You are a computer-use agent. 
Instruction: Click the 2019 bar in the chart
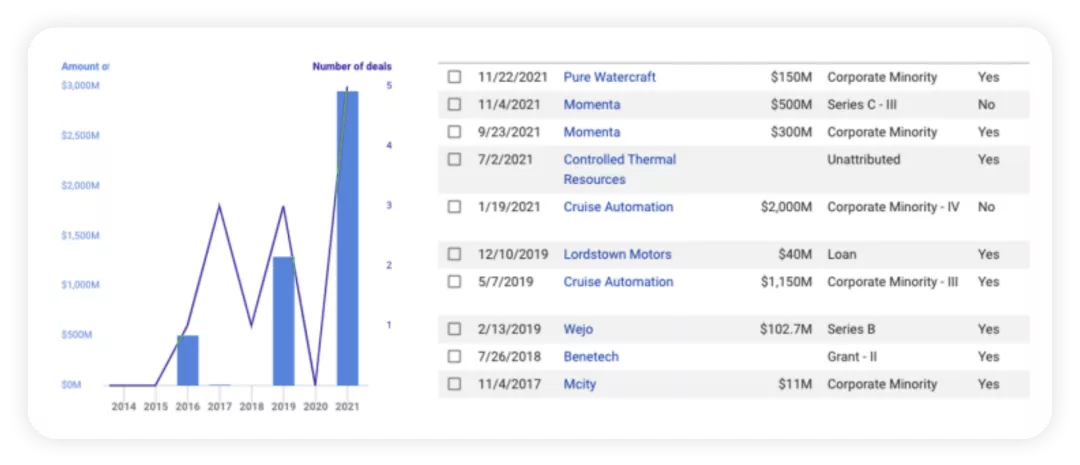point(284,321)
